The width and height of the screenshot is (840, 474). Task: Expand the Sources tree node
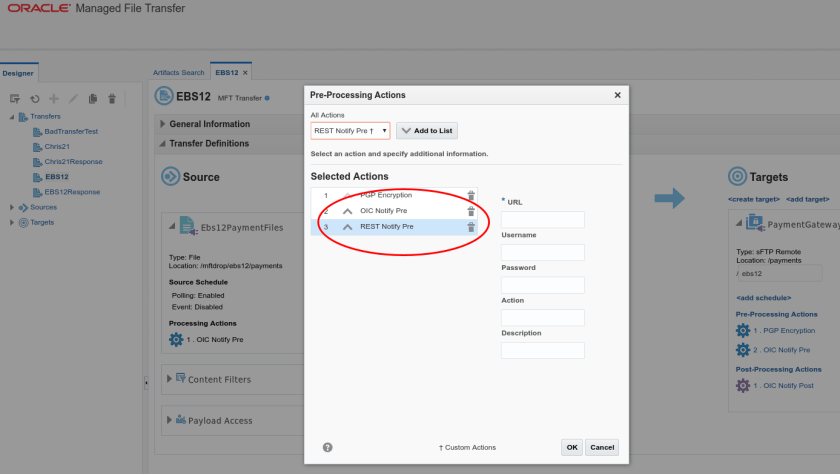coord(12,207)
